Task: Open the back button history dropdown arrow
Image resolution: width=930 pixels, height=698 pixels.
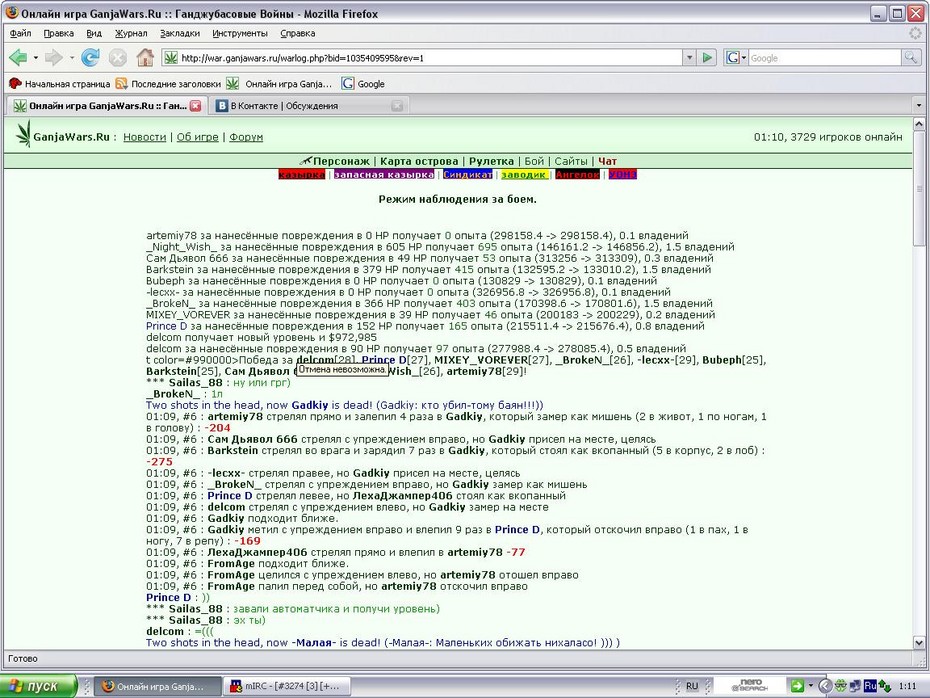Action: point(36,58)
